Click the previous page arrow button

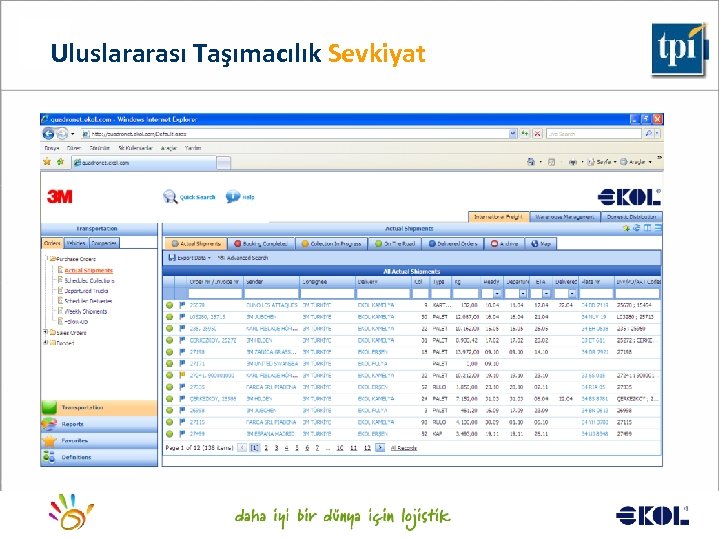242,447
